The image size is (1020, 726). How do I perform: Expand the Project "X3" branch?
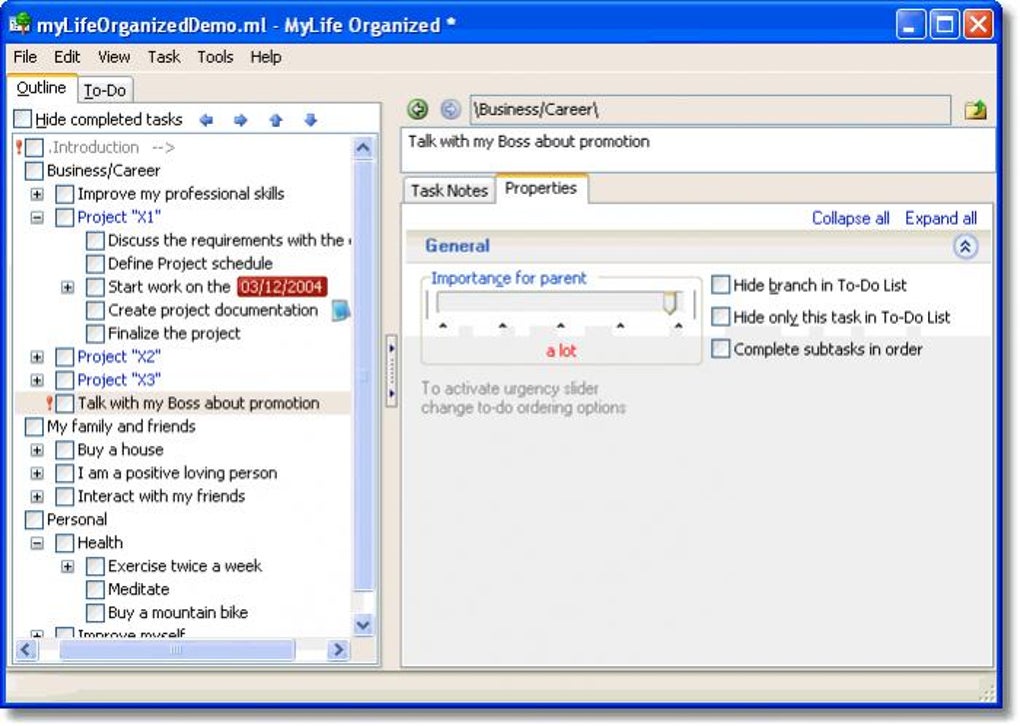point(37,381)
